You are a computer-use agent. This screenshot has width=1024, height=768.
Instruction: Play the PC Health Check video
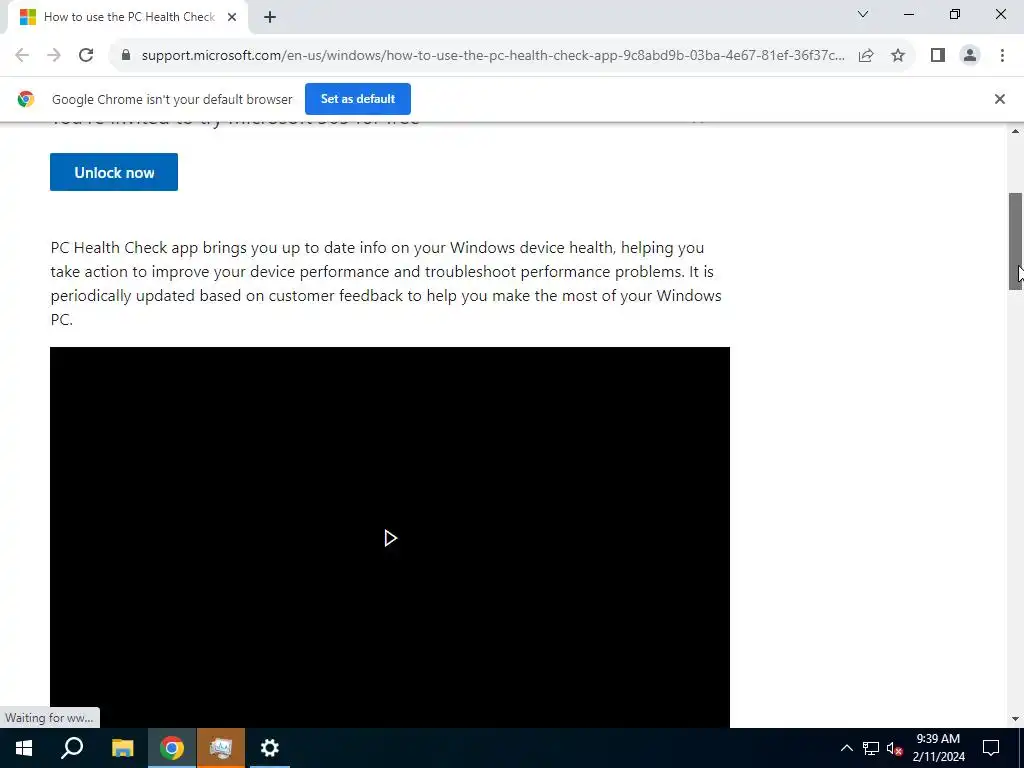(390, 538)
